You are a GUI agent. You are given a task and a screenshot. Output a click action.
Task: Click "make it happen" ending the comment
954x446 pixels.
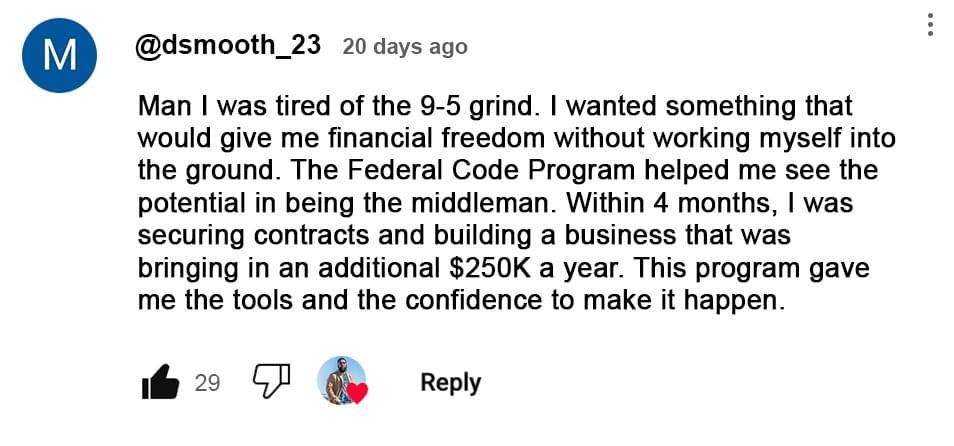(704, 300)
